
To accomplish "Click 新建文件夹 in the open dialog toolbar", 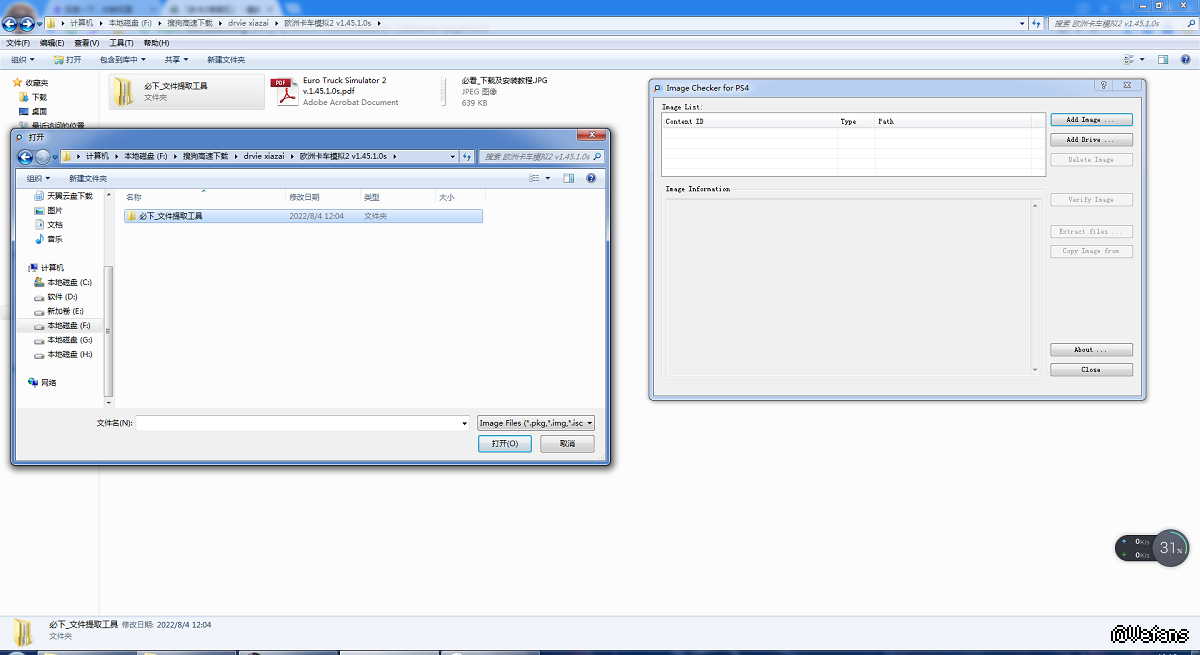I will click(x=88, y=178).
